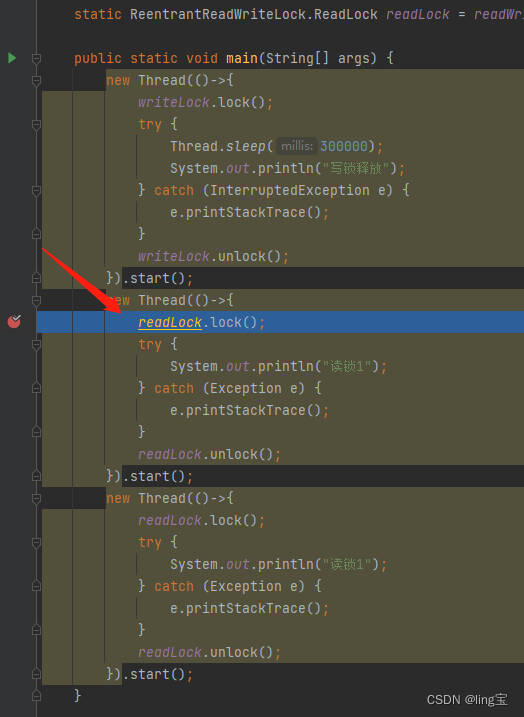Click the millis: parameter hint
Screen dimensions: 524x717
click(297, 146)
